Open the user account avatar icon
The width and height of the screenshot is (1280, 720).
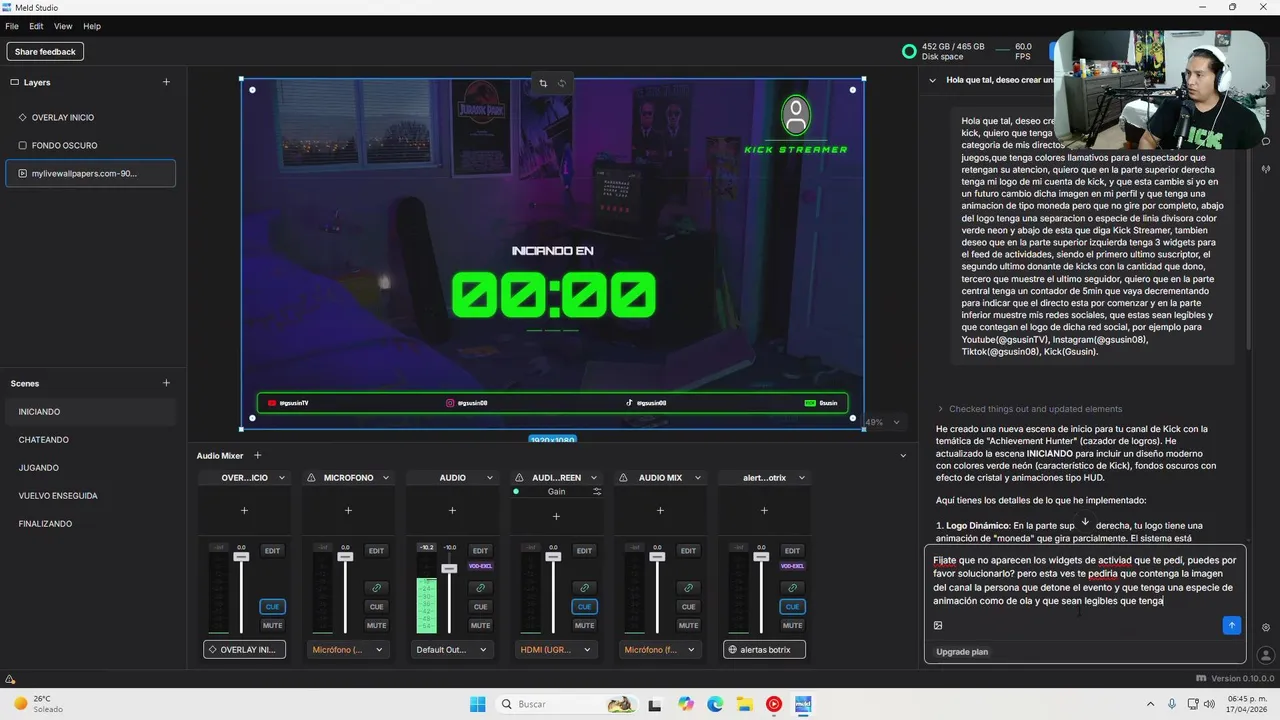click(x=1266, y=656)
